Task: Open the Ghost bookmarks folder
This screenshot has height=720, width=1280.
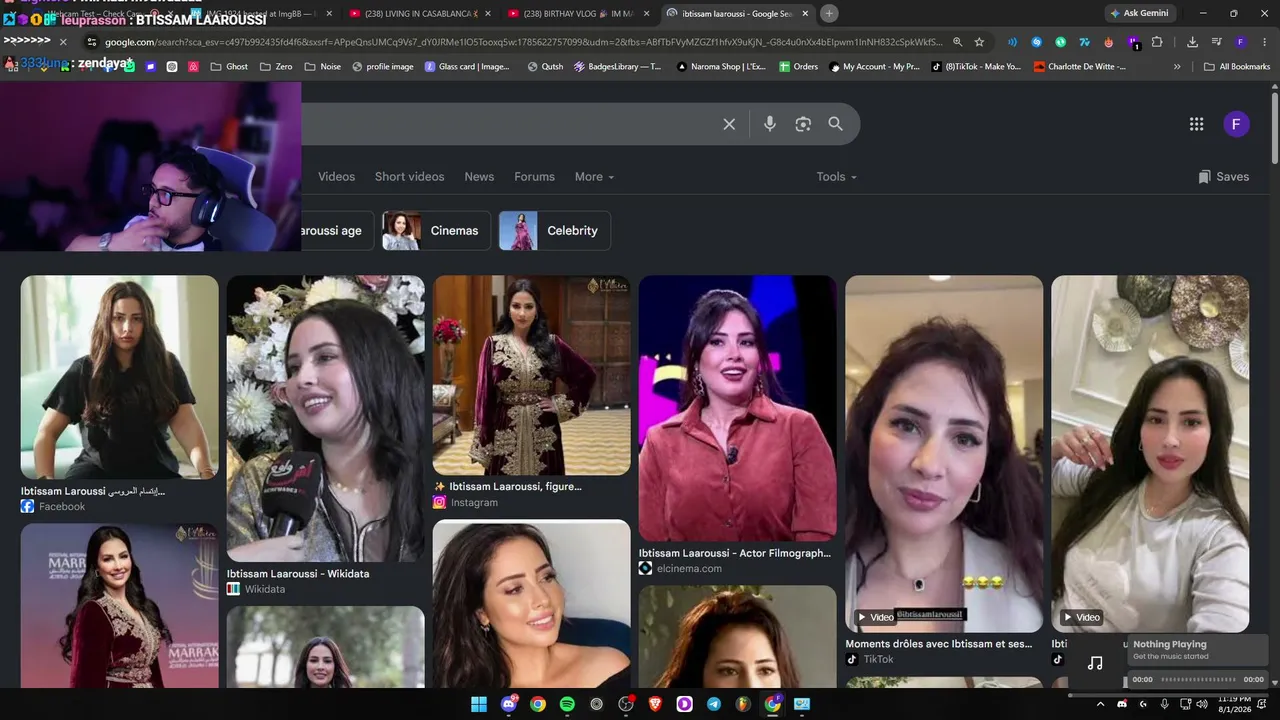Action: point(229,67)
